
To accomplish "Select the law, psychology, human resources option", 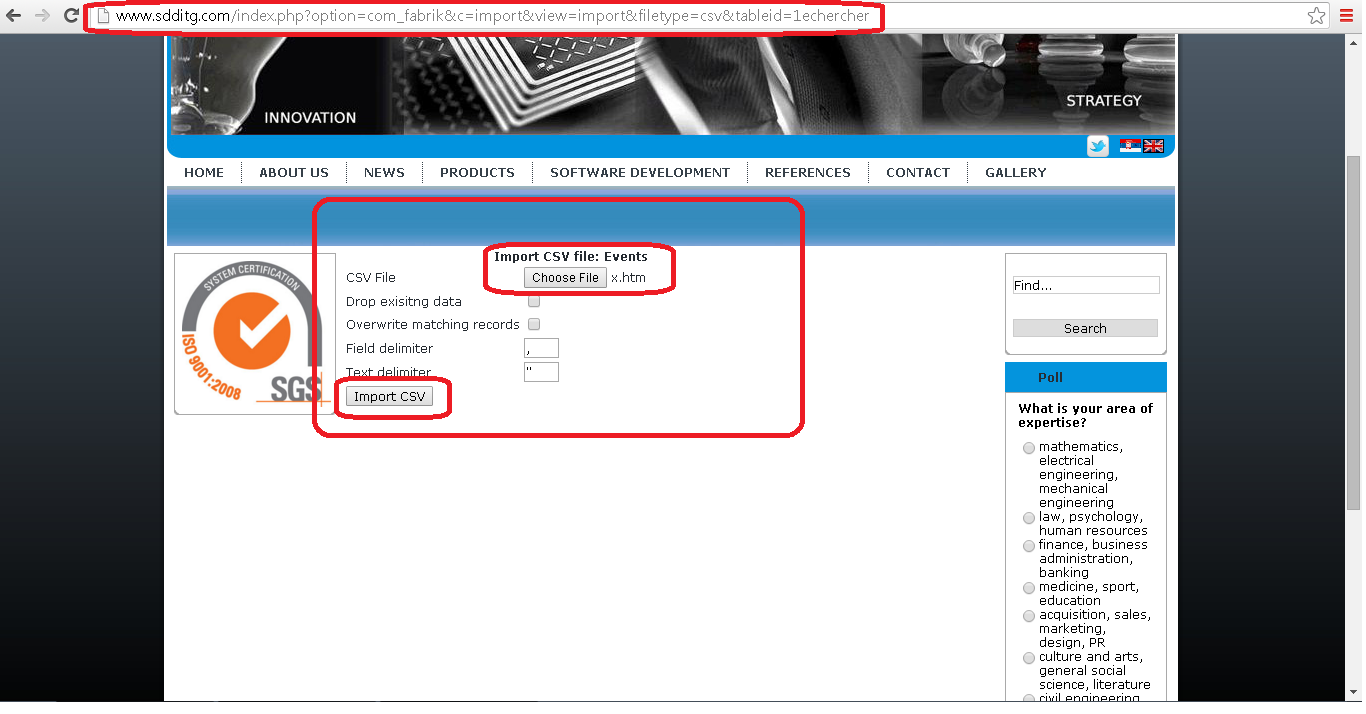I will tap(1028, 517).
